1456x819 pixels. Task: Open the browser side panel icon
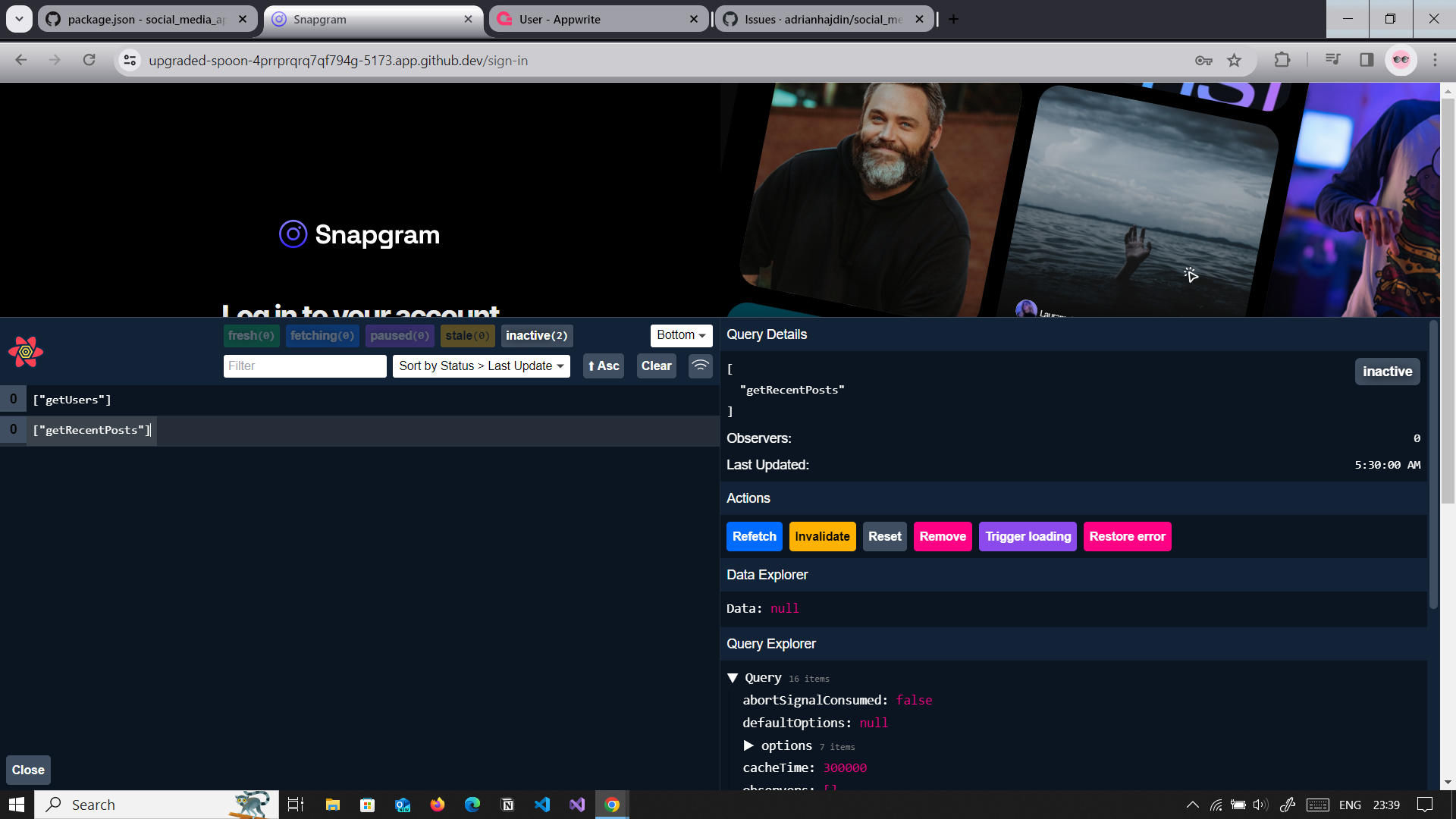pyautogui.click(x=1366, y=61)
